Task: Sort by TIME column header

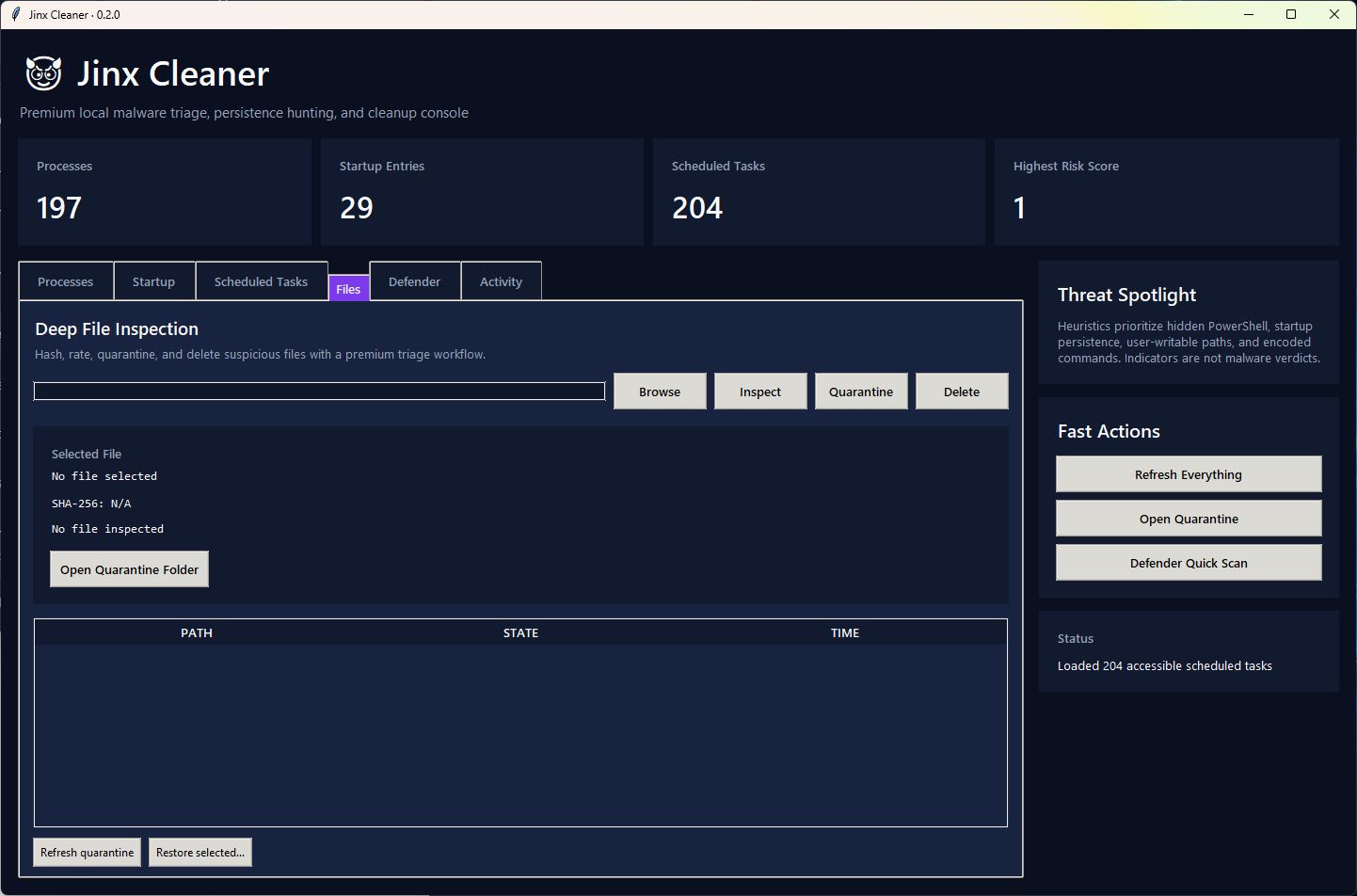Action: (x=845, y=632)
